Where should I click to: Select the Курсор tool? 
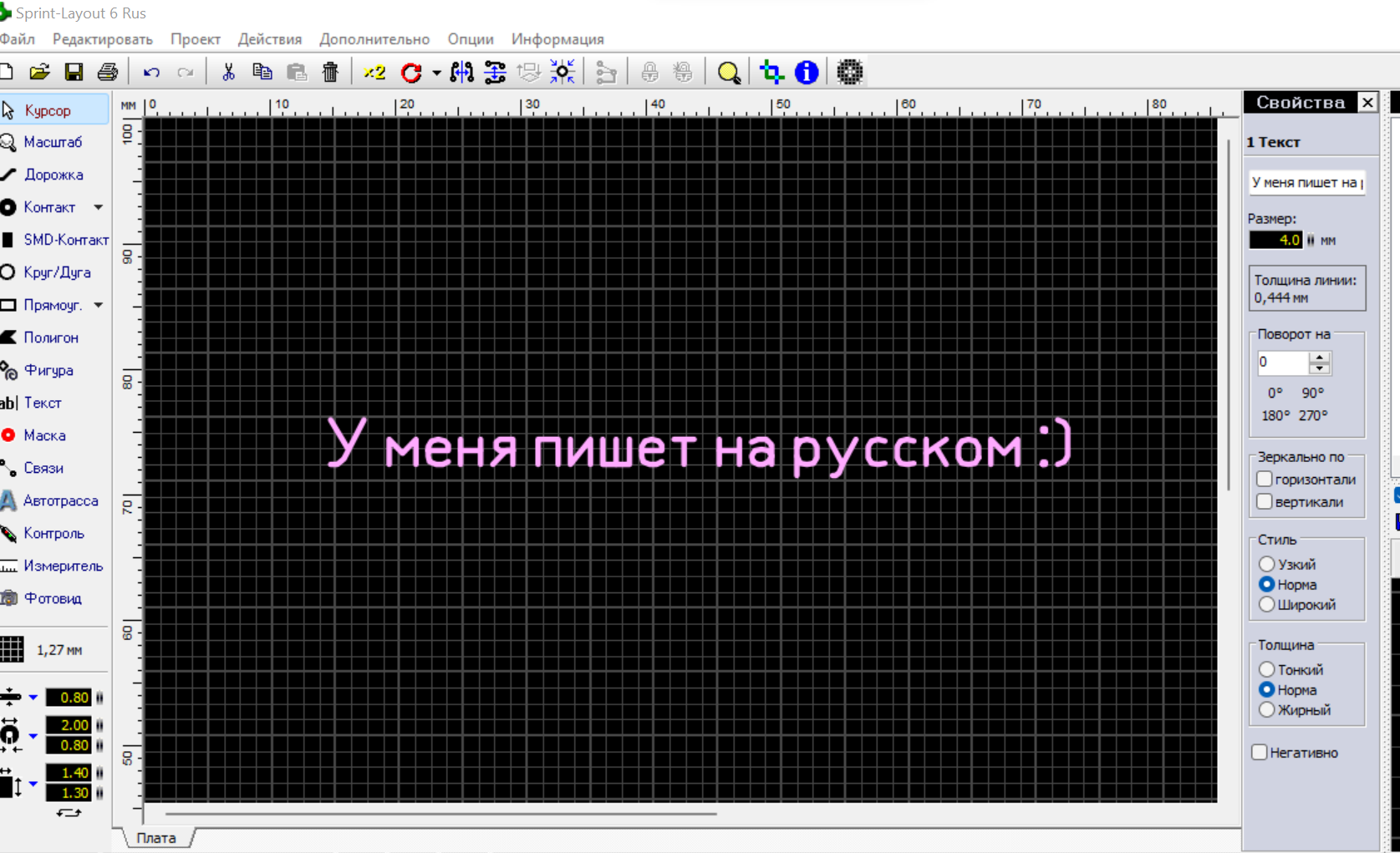click(54, 110)
